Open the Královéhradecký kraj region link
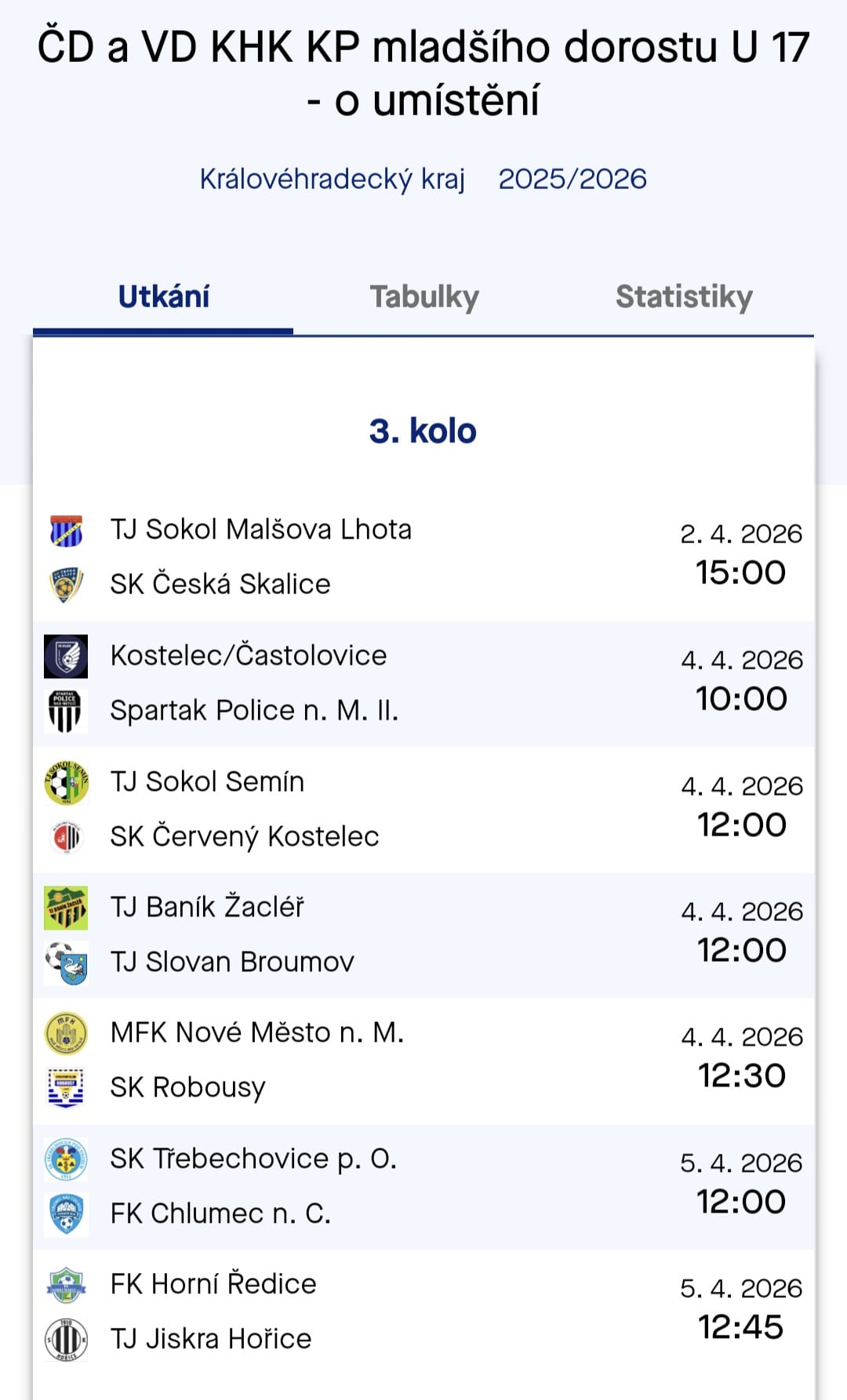 (x=333, y=180)
